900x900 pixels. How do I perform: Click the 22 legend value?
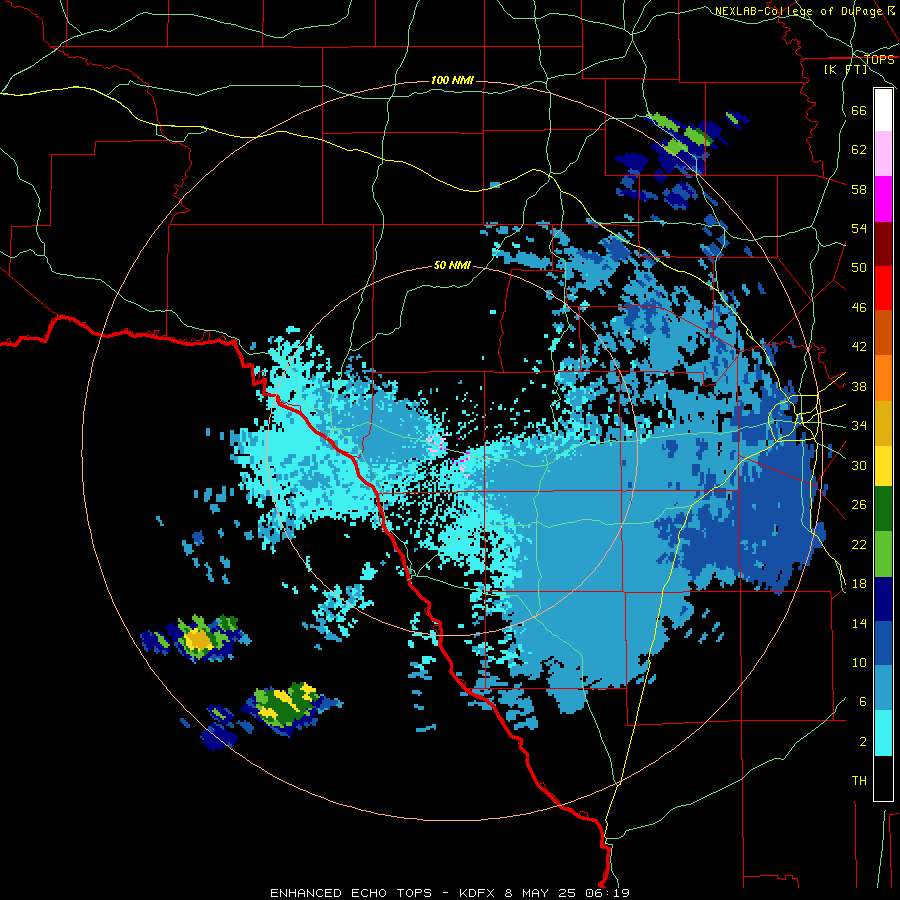pyautogui.click(x=859, y=545)
